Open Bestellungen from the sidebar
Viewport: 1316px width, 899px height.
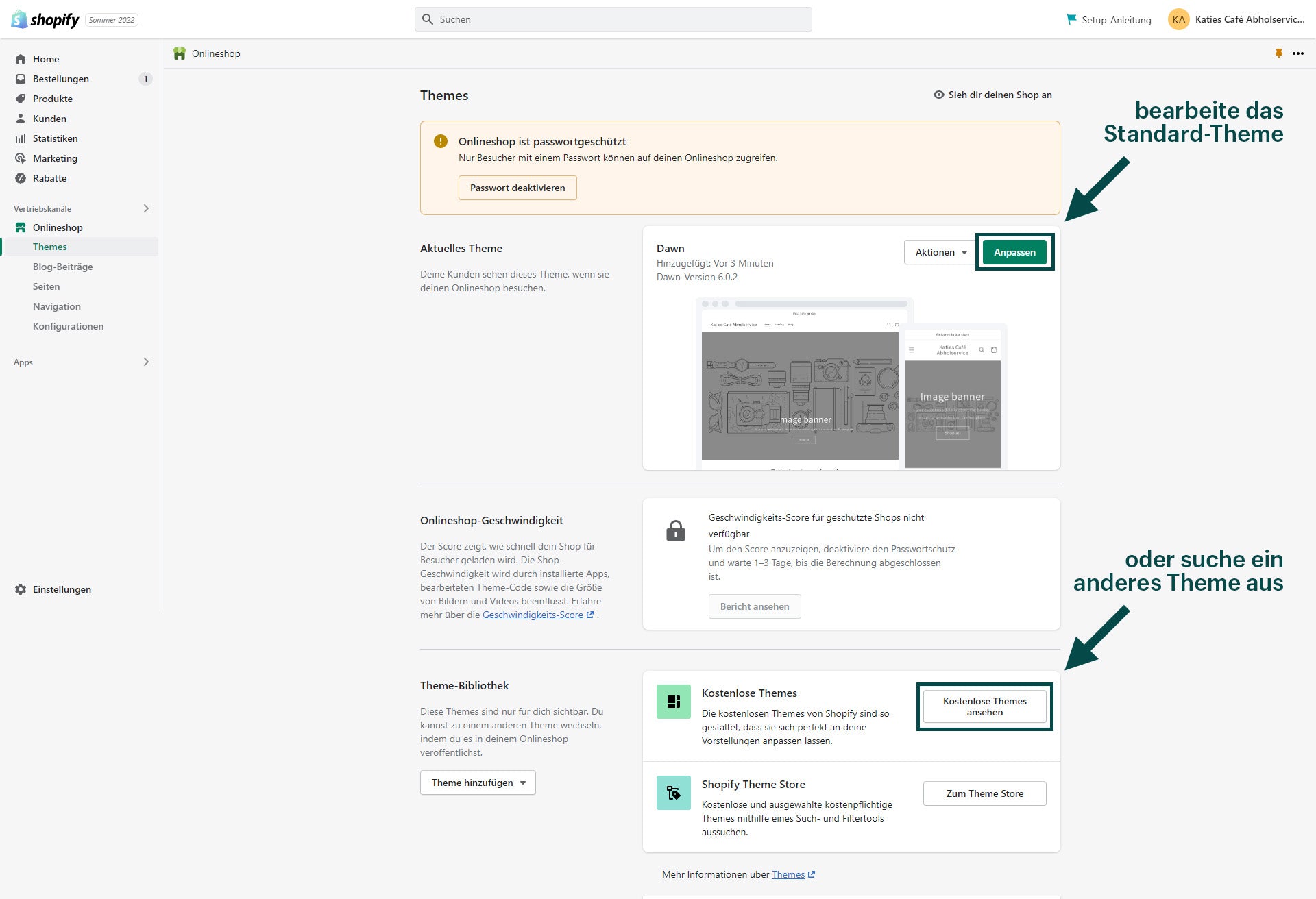click(x=60, y=79)
